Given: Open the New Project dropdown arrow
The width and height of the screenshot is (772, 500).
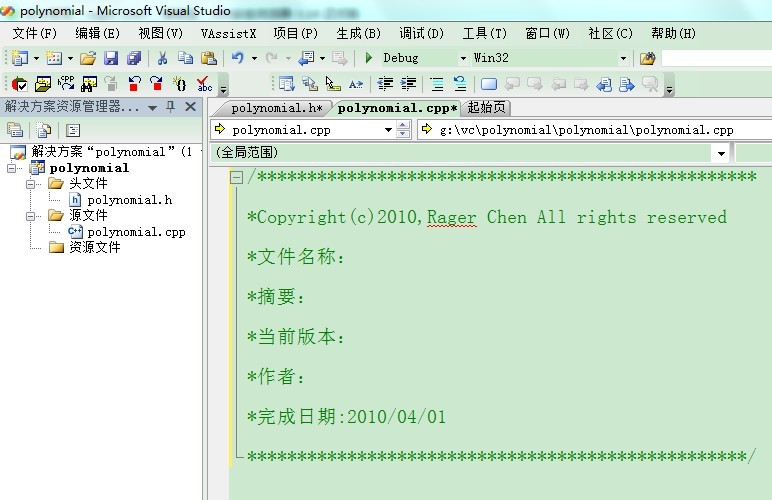Looking at the screenshot, I should (x=36, y=59).
